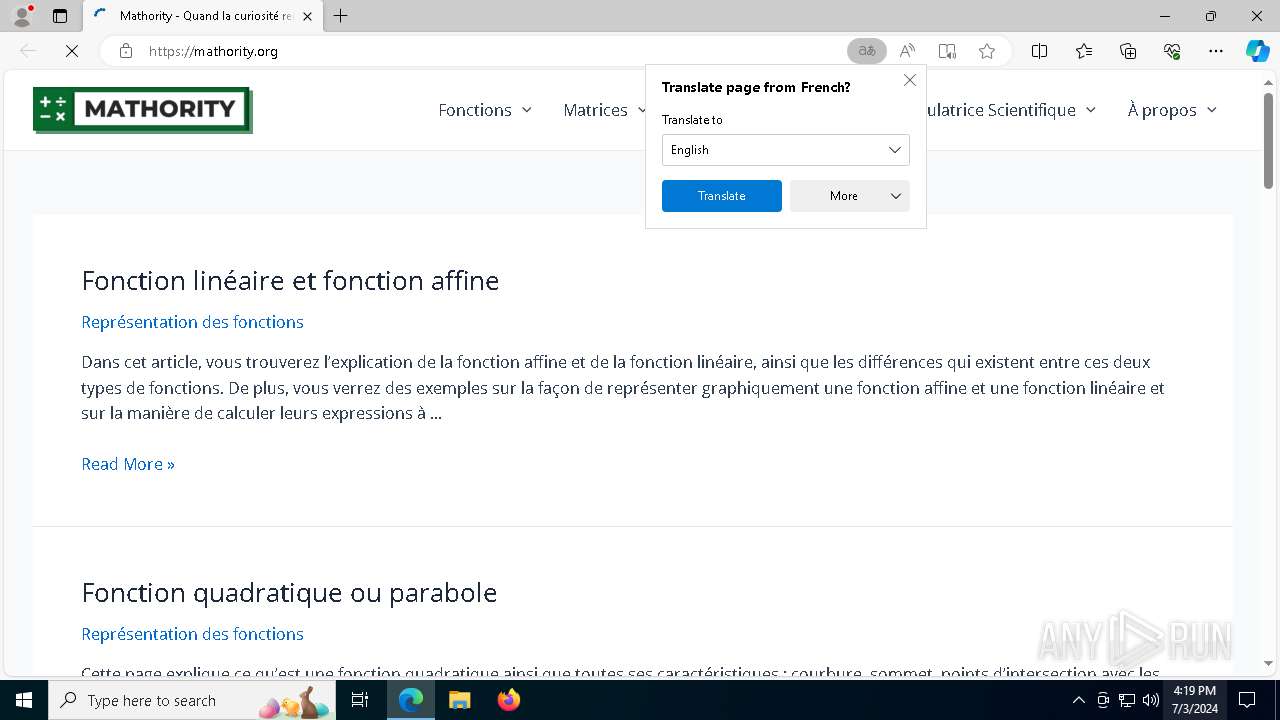Start Read aloud from address bar
Screen dimensions: 1280x720
(x=907, y=51)
